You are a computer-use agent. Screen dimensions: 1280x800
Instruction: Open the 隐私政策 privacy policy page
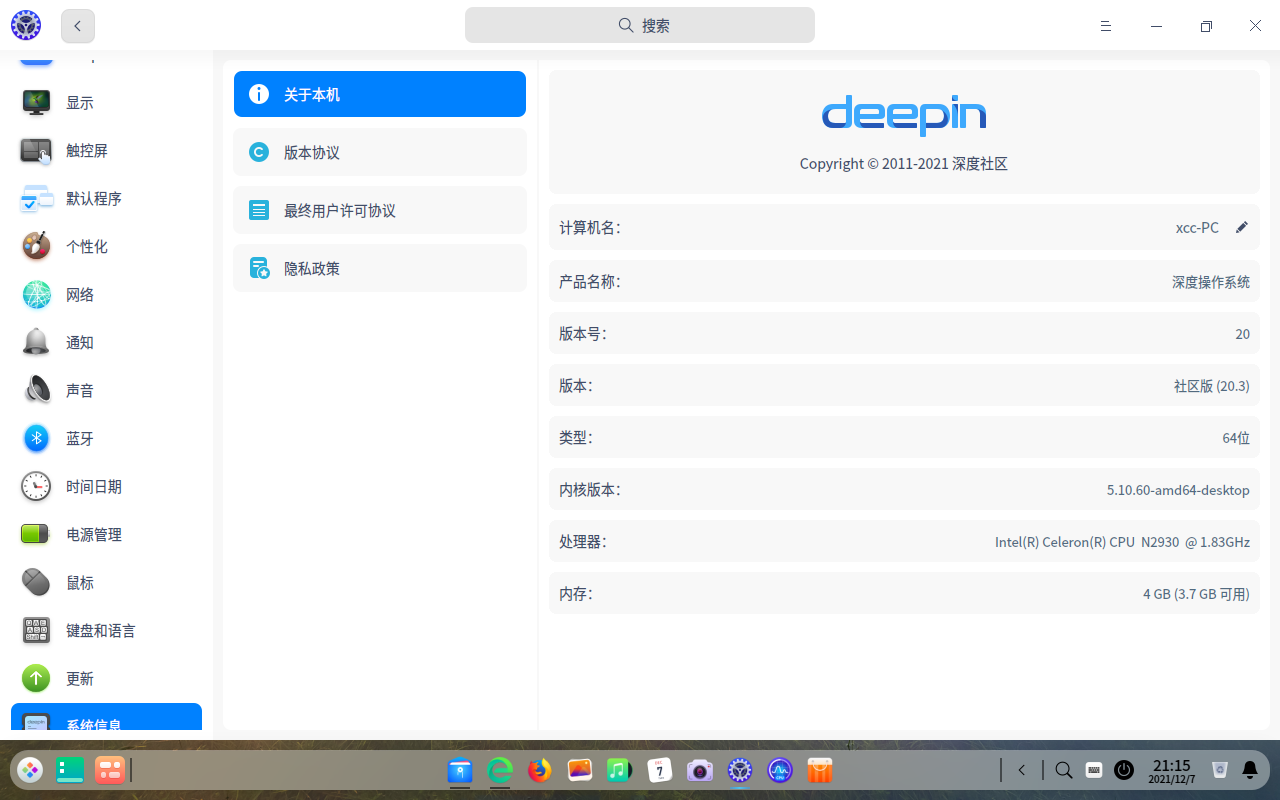coord(380,268)
